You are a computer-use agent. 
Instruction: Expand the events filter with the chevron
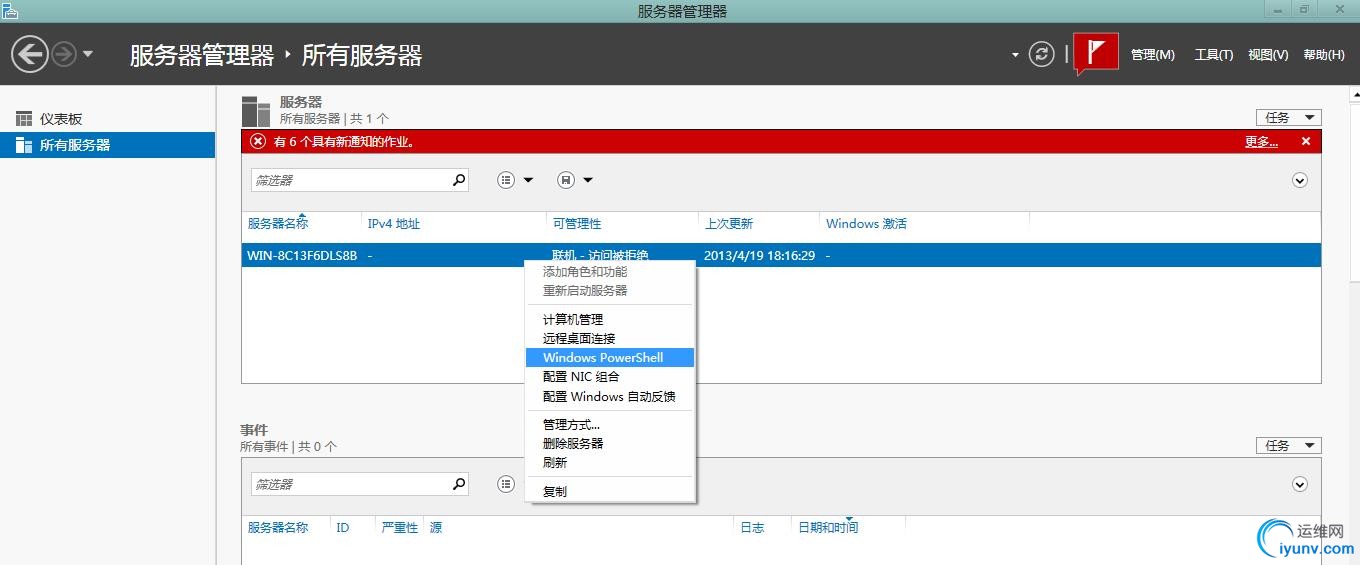pos(1300,484)
